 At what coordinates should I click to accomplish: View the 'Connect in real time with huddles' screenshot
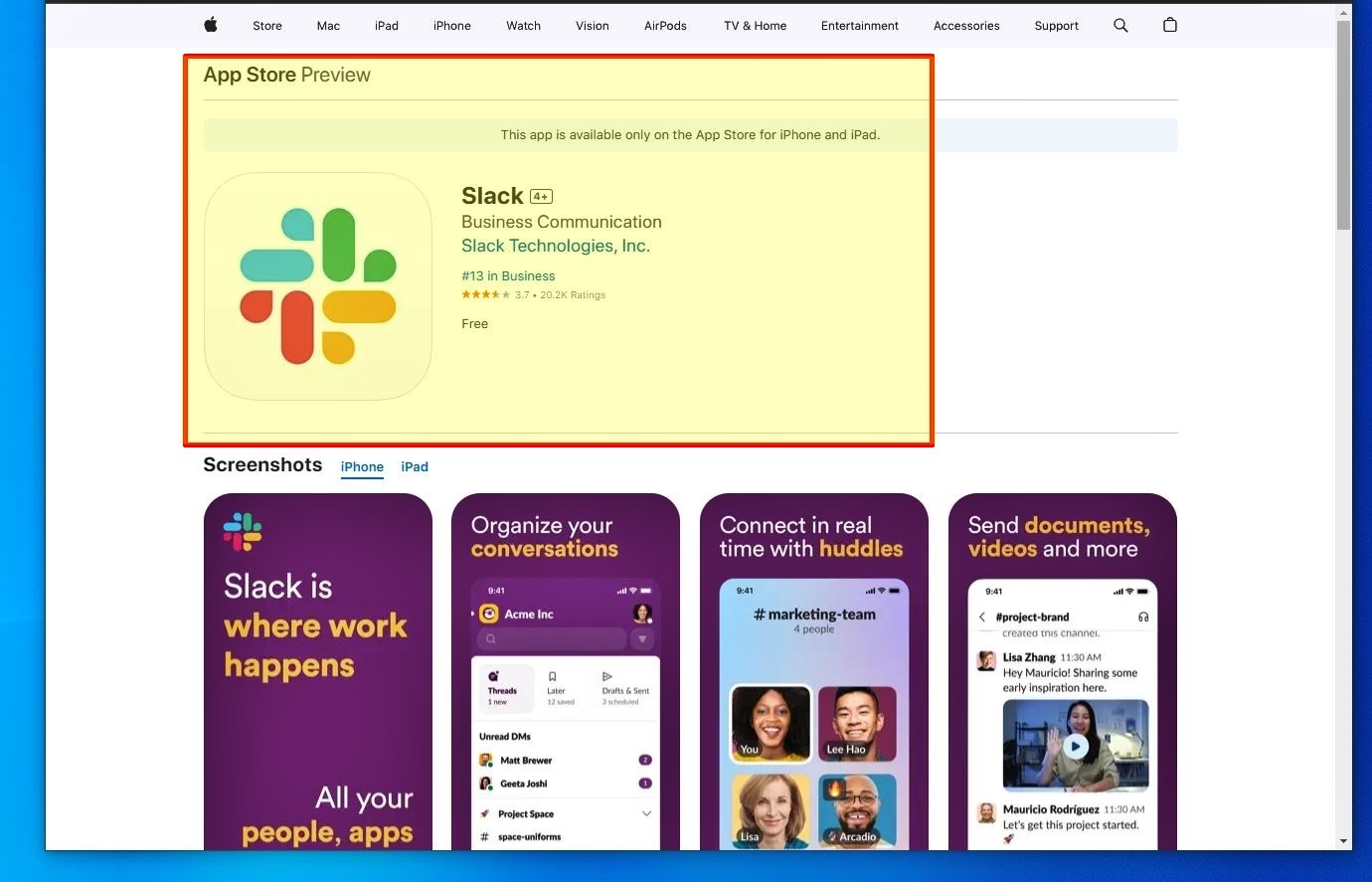814,671
